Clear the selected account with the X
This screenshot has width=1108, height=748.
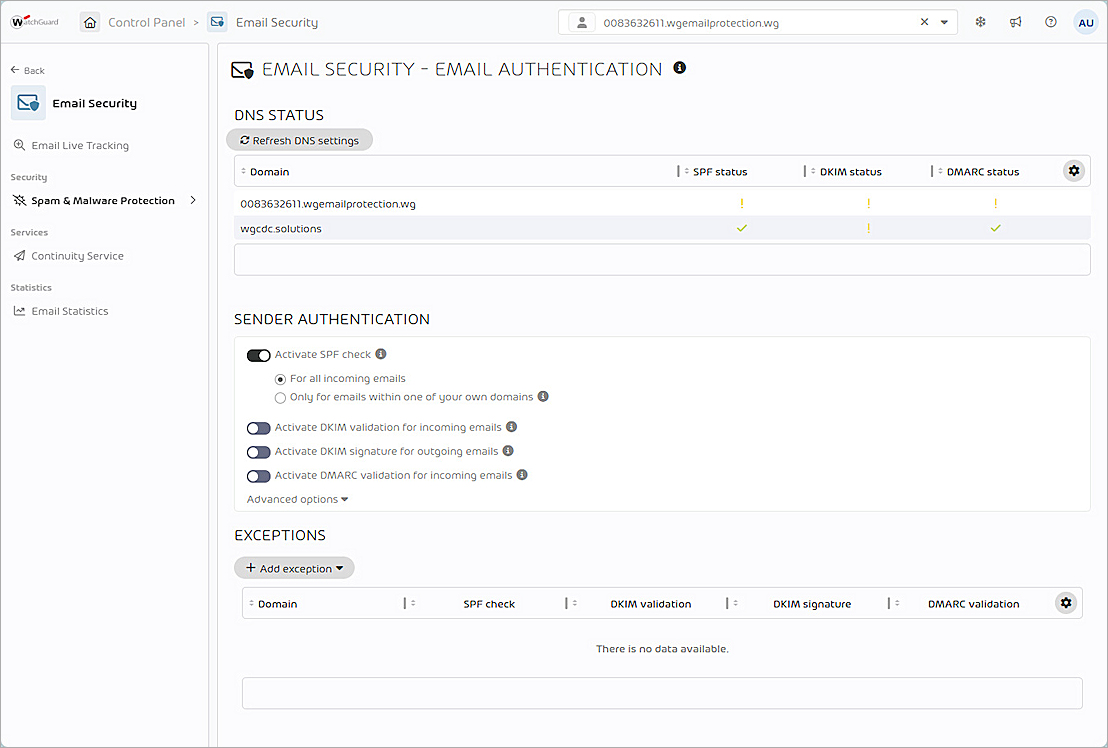click(924, 21)
